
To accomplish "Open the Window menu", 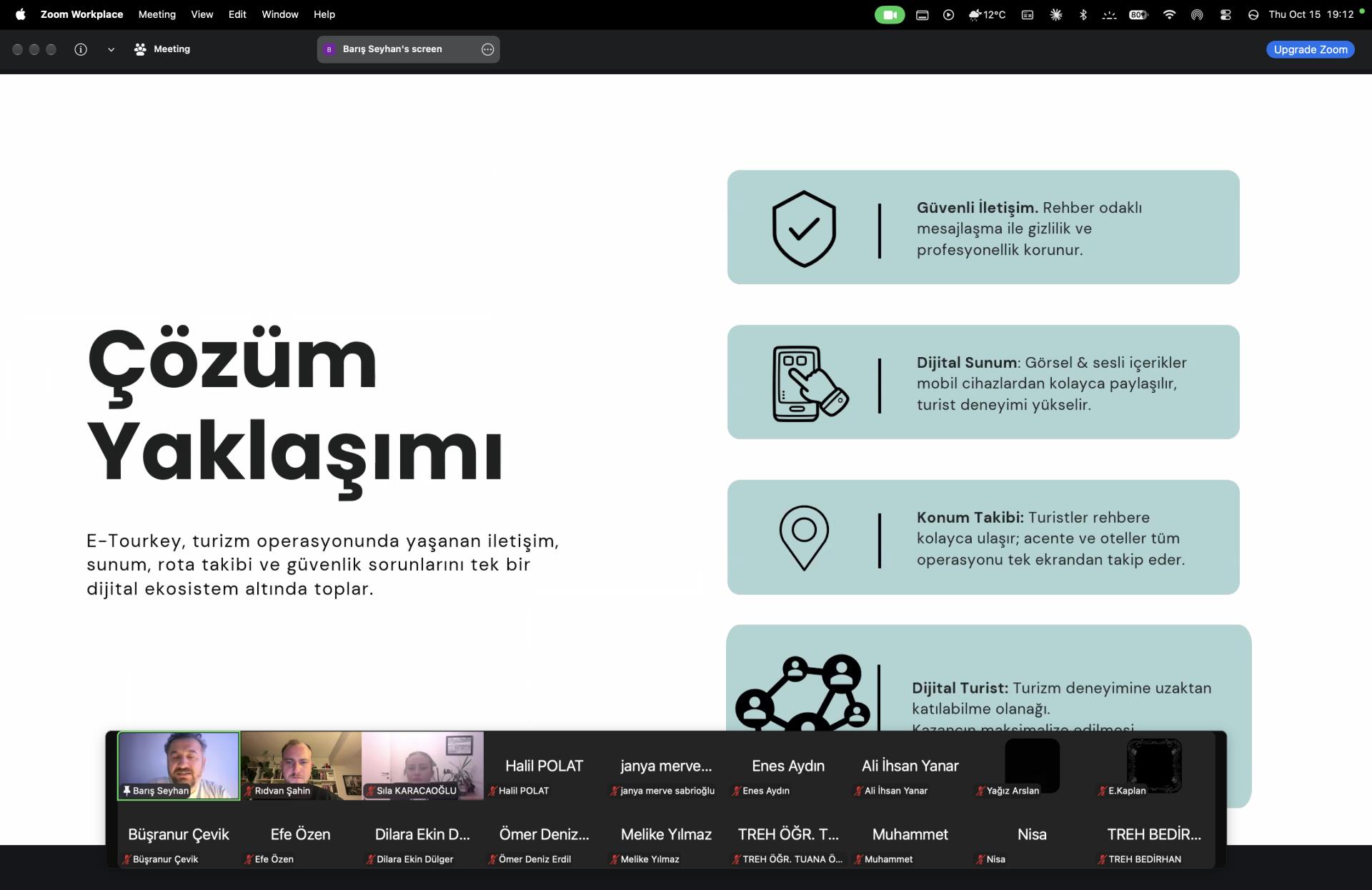I will tap(280, 14).
